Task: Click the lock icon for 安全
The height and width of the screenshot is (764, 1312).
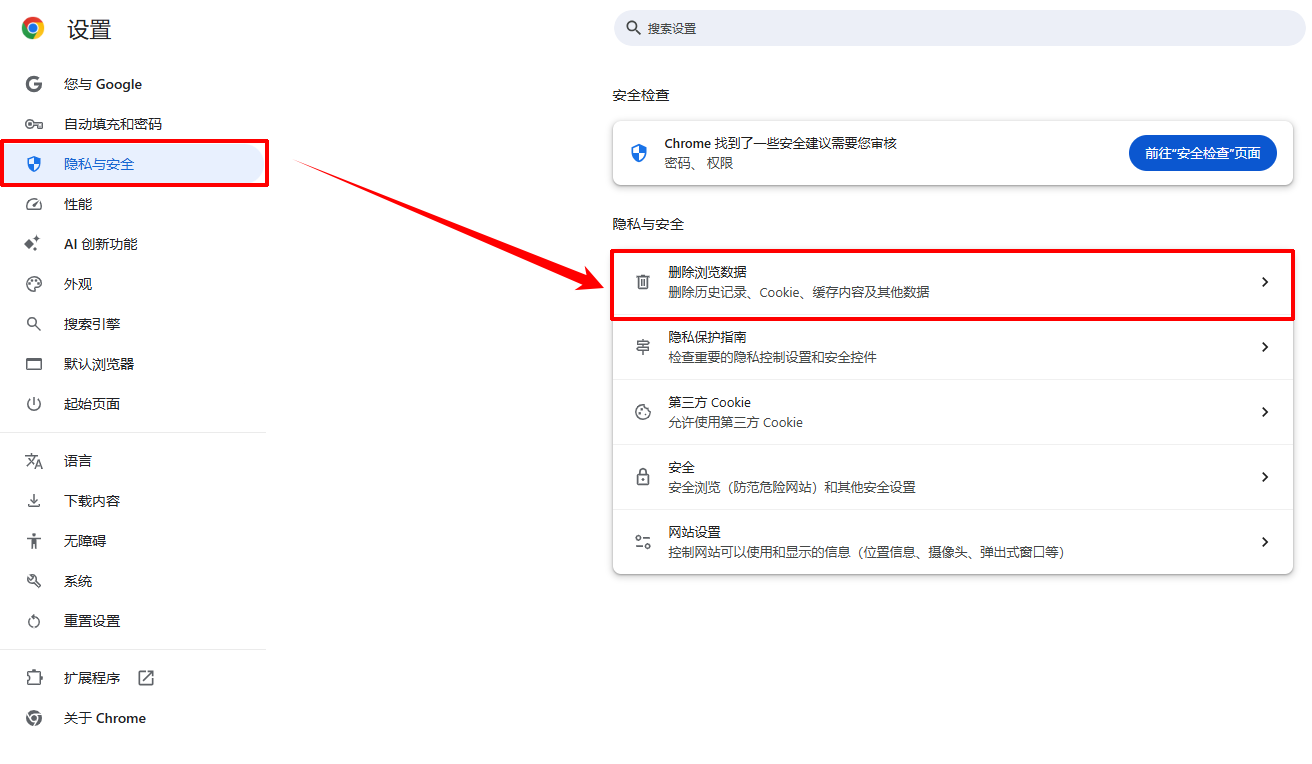Action: tap(643, 477)
